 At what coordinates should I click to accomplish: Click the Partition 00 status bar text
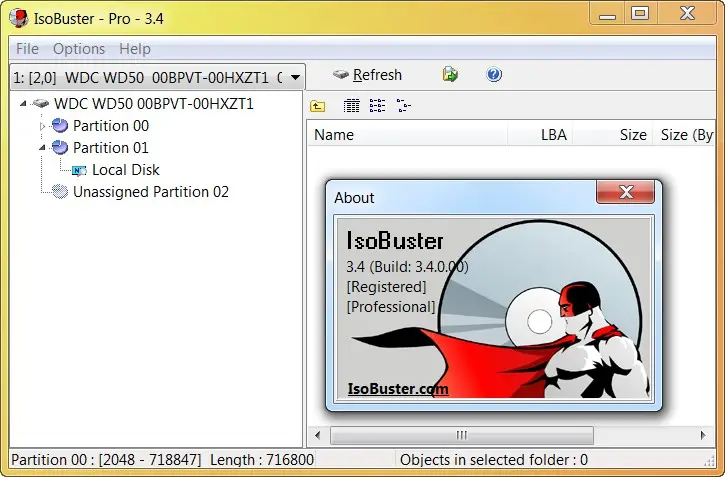pos(162,459)
